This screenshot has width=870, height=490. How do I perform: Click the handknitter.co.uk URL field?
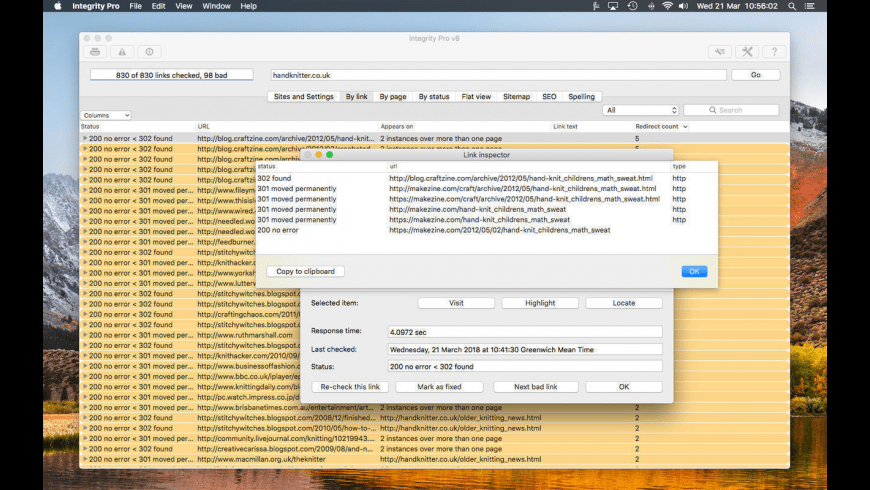point(498,75)
